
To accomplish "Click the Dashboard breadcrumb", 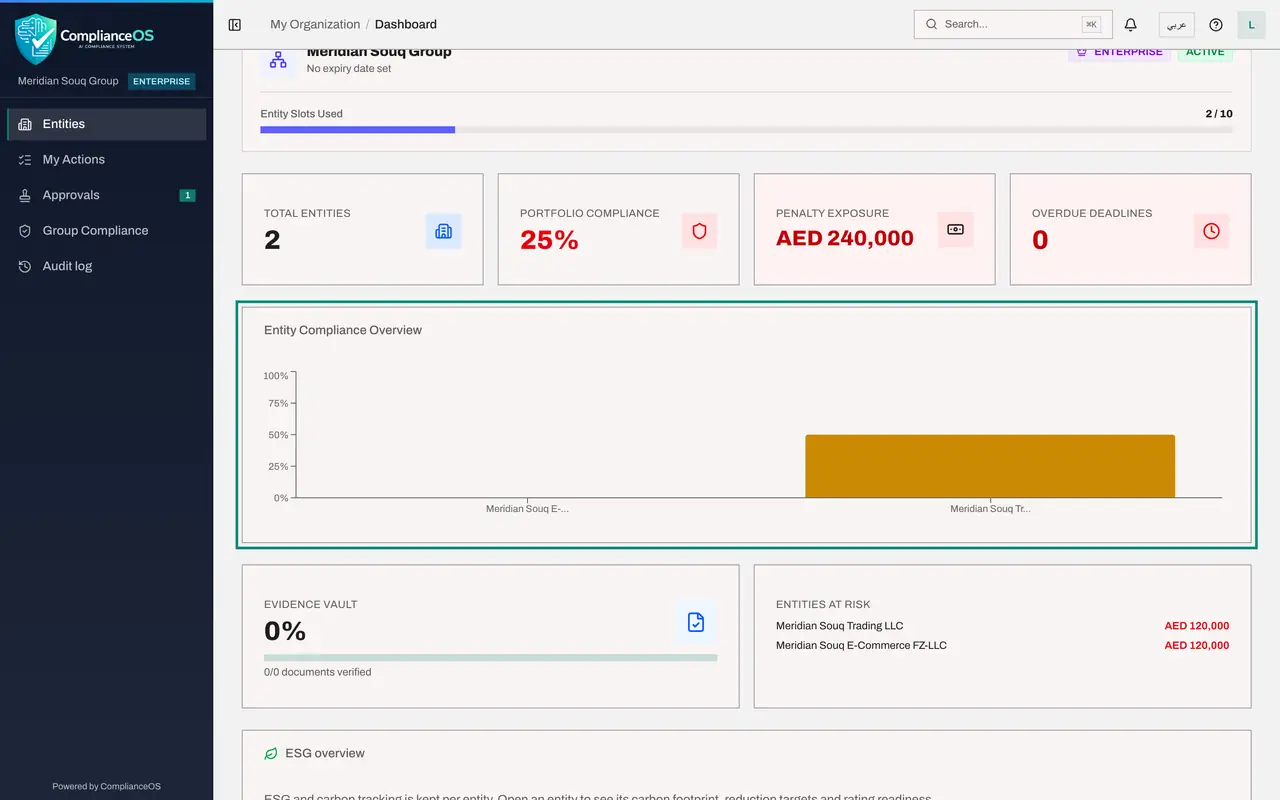I will coord(406,24).
